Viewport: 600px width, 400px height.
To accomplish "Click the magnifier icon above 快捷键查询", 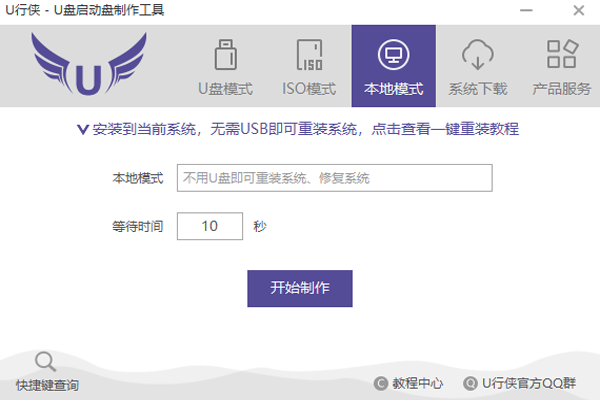I will coord(45,362).
